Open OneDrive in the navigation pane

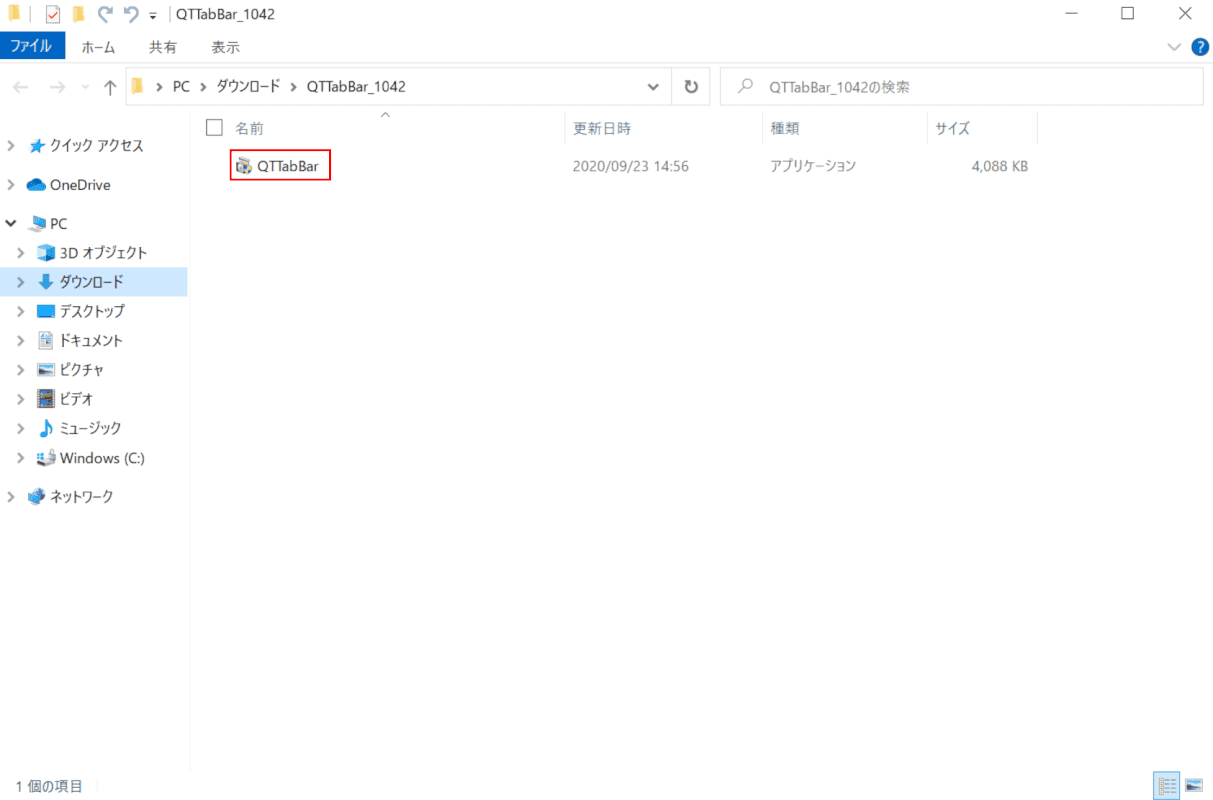[80, 185]
